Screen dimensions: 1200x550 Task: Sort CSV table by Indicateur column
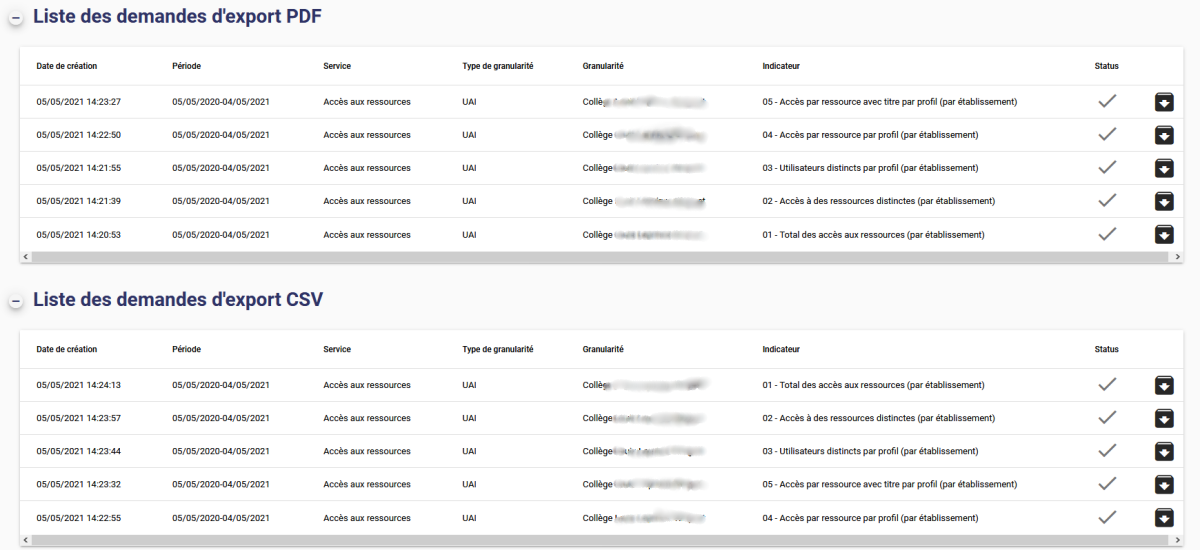780,349
